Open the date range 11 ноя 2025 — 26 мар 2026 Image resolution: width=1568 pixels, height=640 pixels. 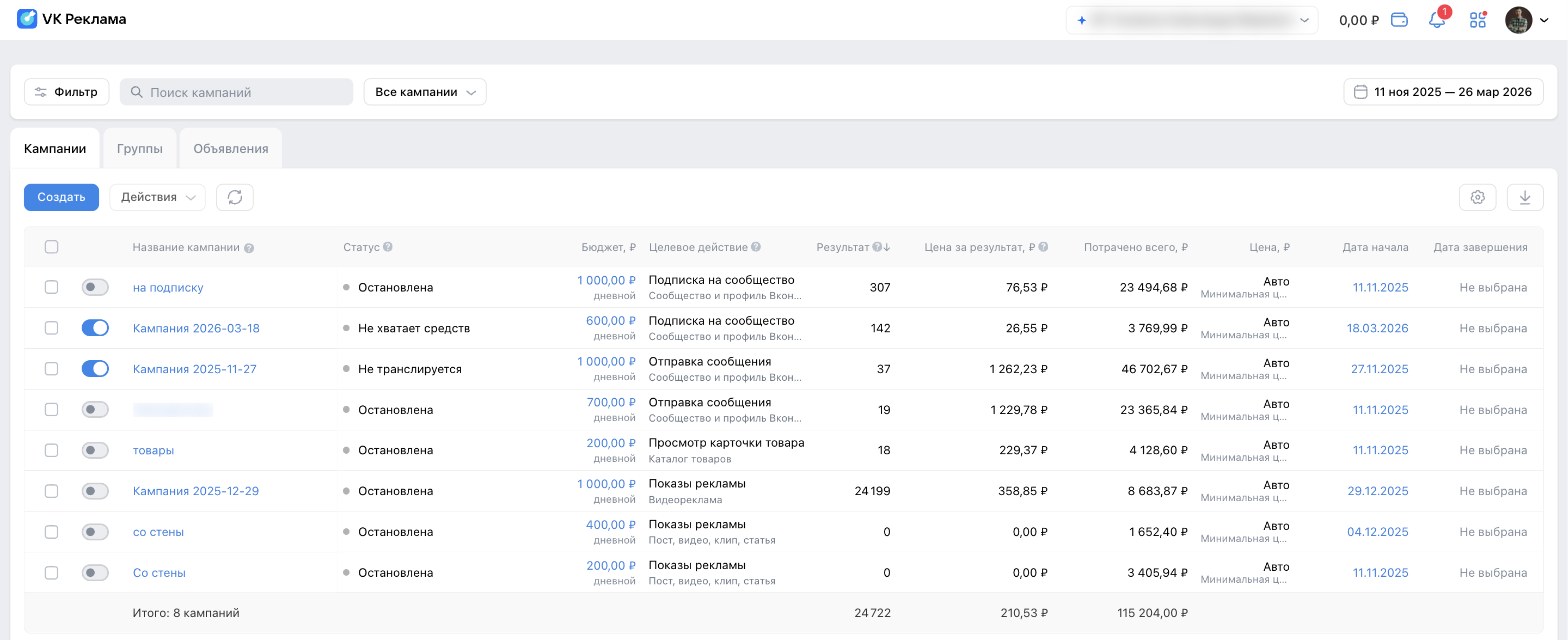tap(1443, 92)
